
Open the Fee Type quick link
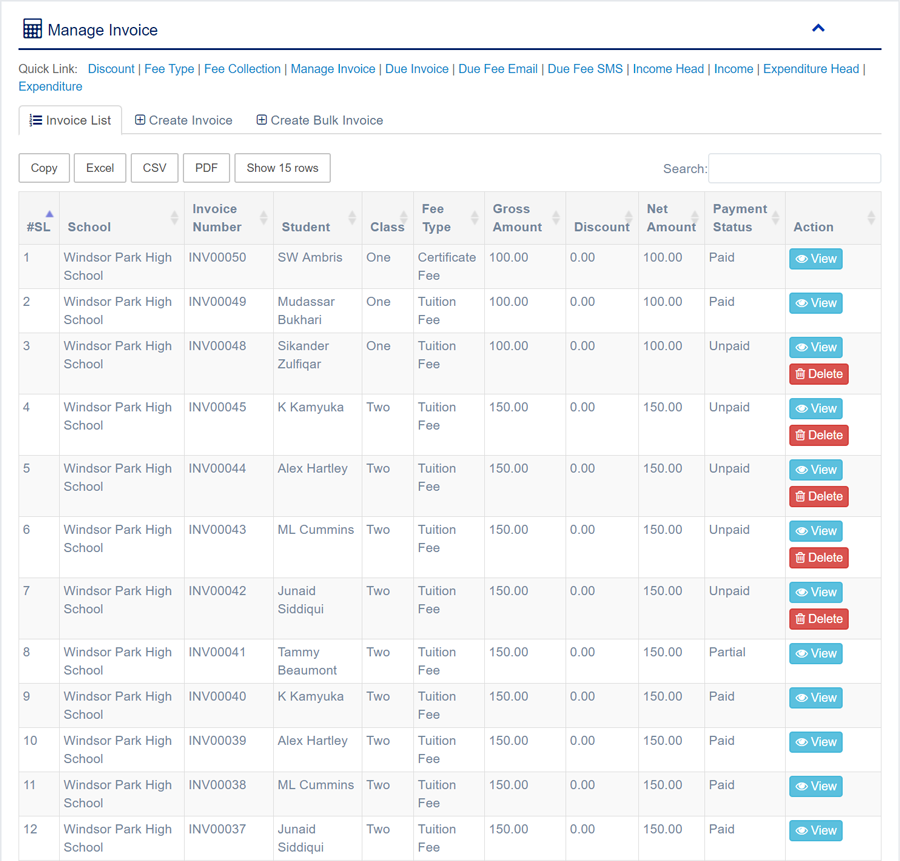click(x=169, y=69)
